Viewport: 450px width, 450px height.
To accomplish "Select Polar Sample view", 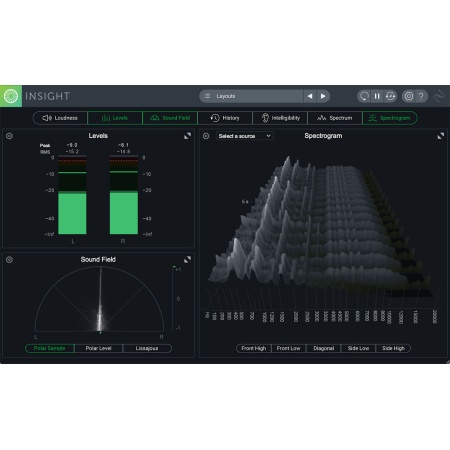I will pos(50,348).
